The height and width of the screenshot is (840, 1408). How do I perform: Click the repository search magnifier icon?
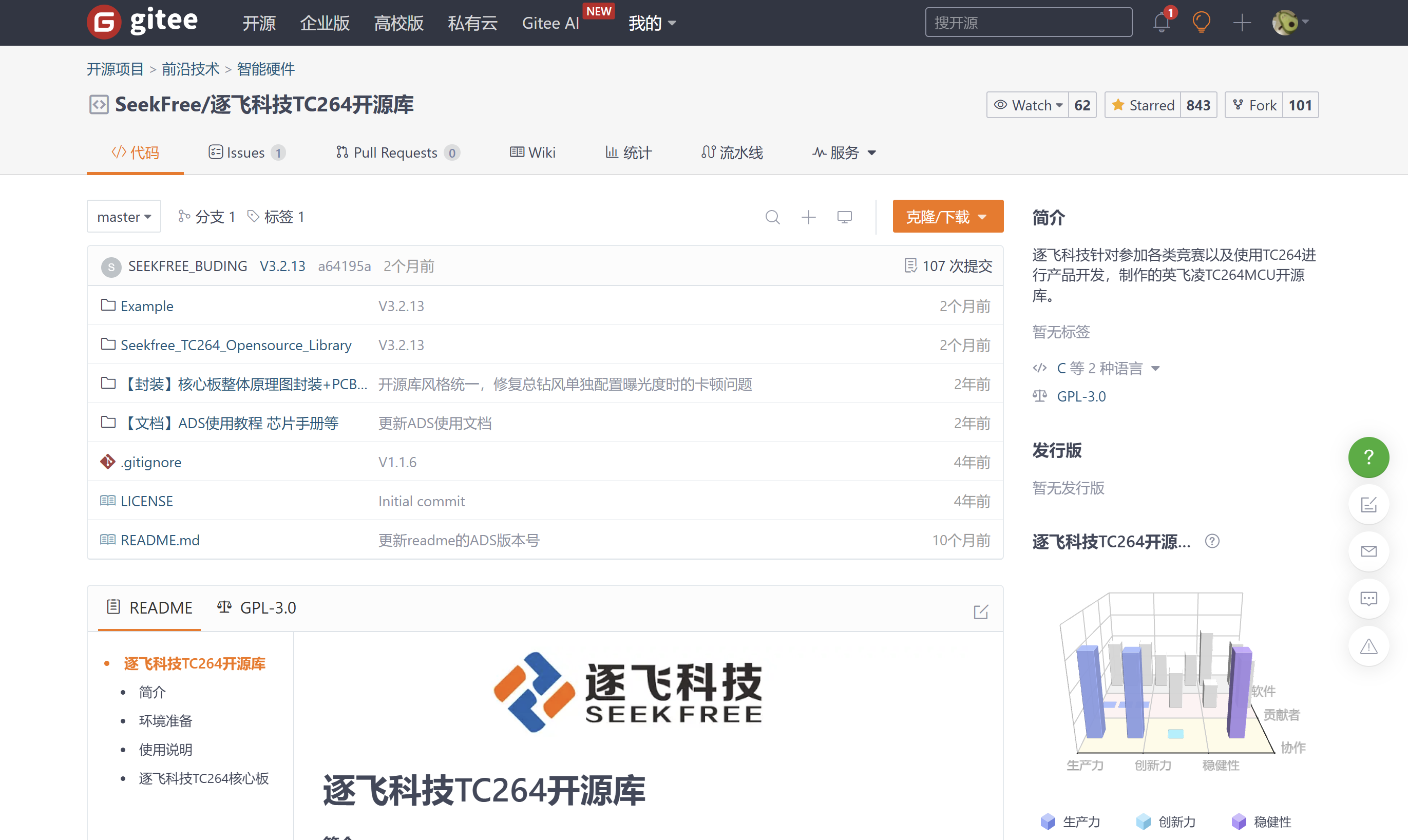772,217
